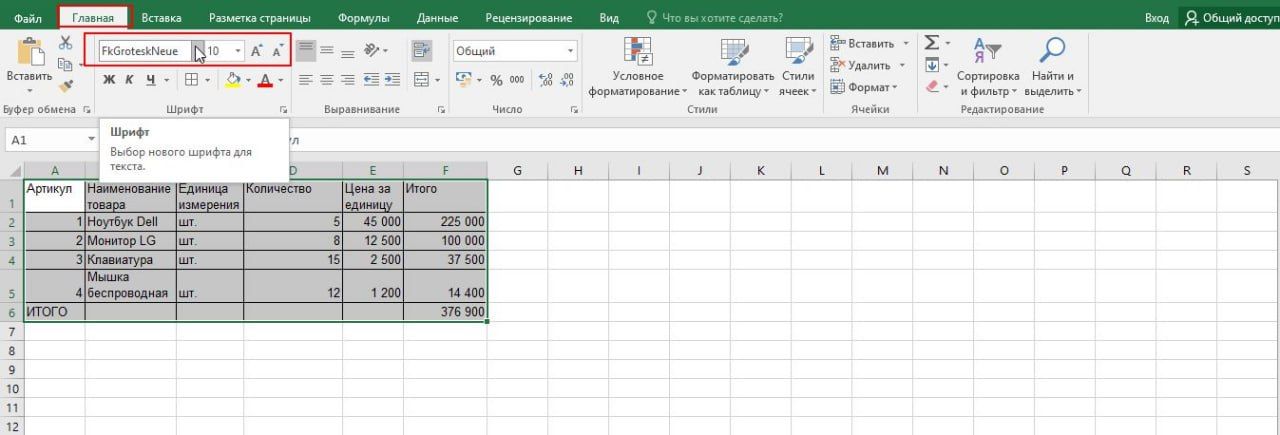
Task: Open underline style dropdown arrow
Action: point(165,80)
